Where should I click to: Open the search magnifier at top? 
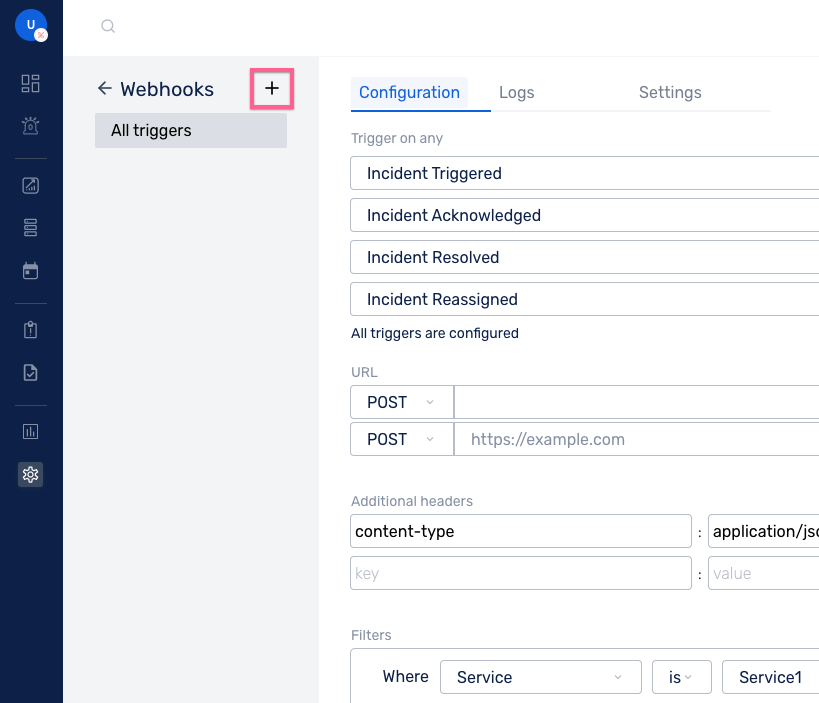coord(108,26)
